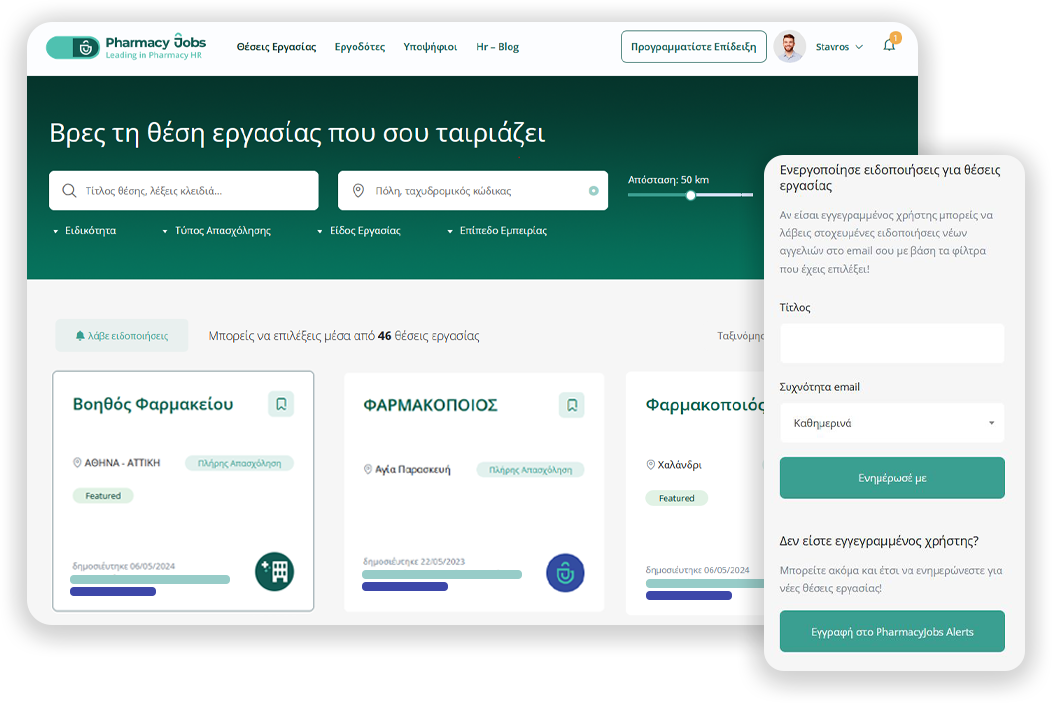
Task: Click the blue shield icon on the ΦΑΡΜΑΚΟΠΟΙΟΣ card
Action: (x=565, y=573)
